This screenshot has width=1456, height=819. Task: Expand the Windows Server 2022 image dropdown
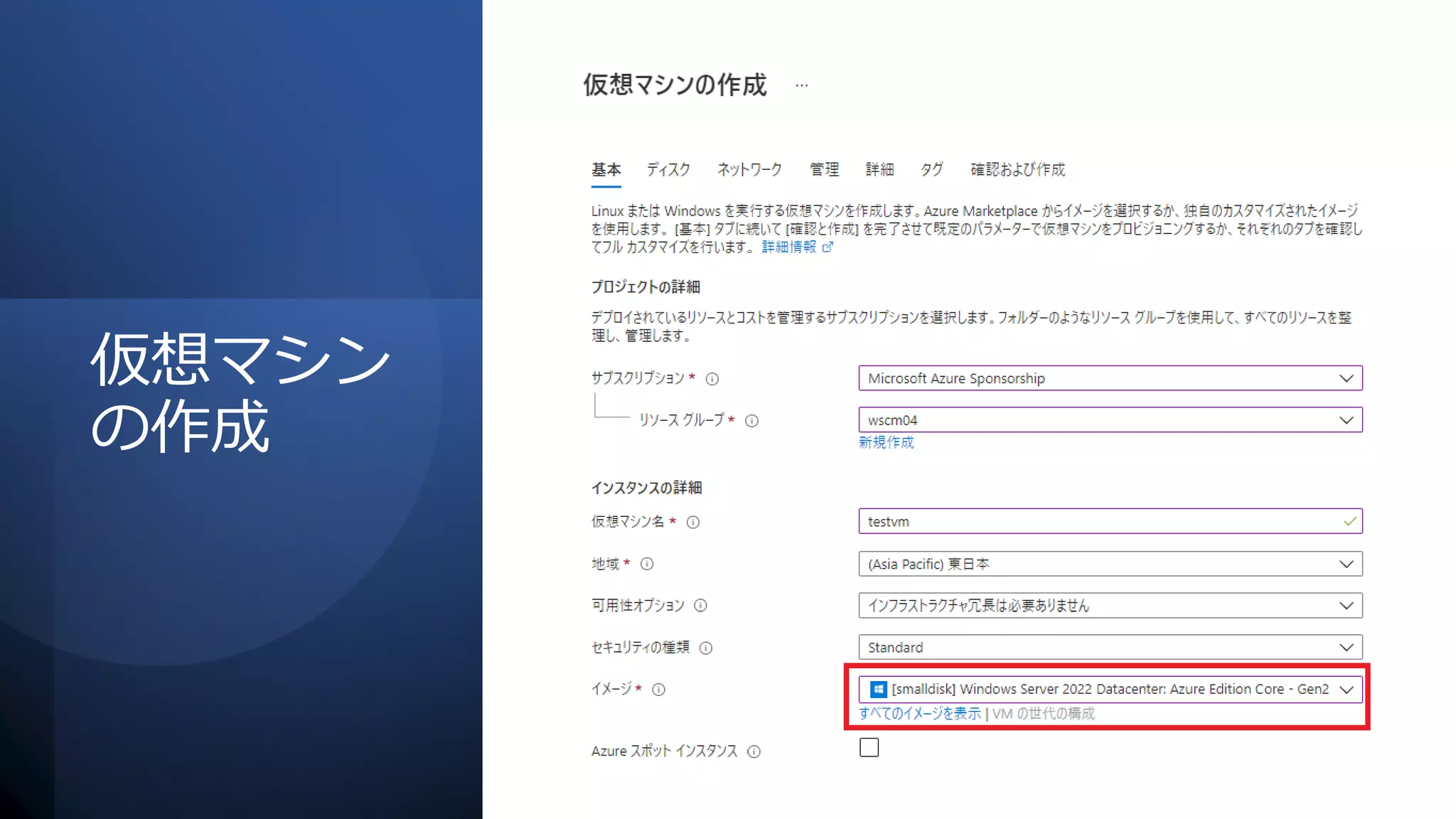tap(1110, 689)
